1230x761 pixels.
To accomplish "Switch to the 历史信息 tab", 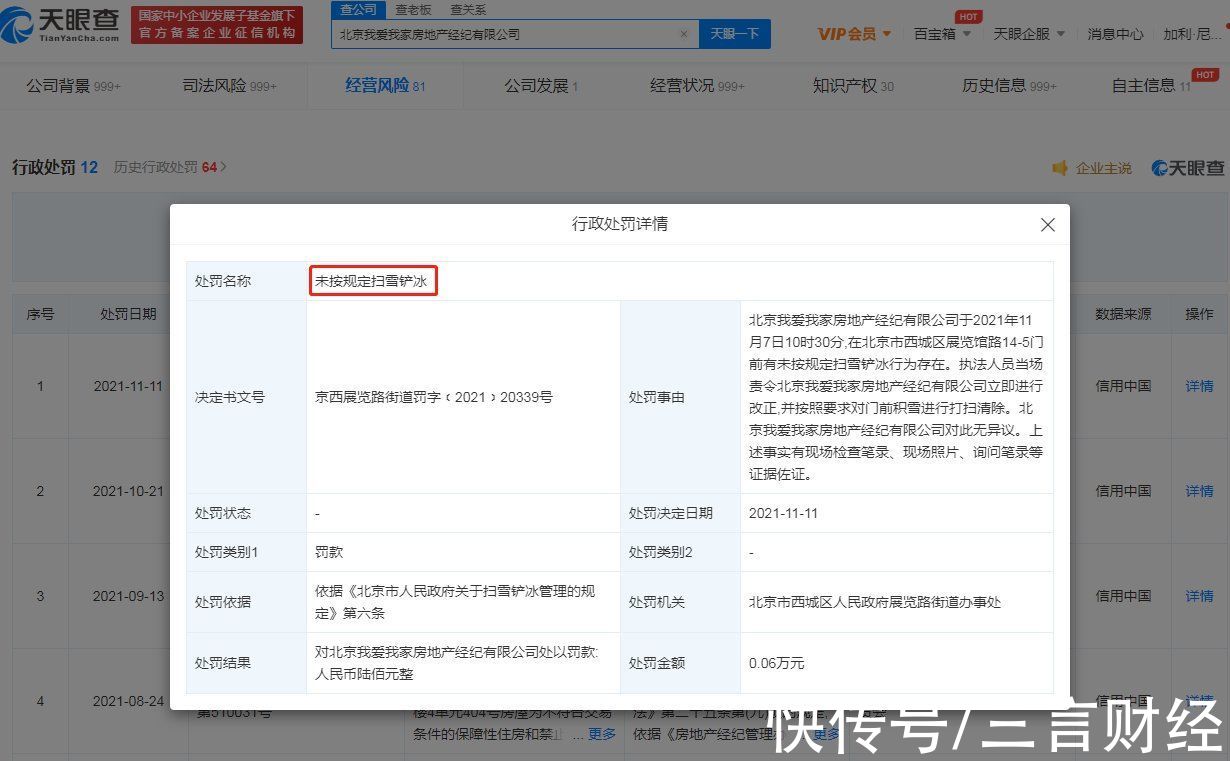I will pyautogui.click(x=1009, y=86).
